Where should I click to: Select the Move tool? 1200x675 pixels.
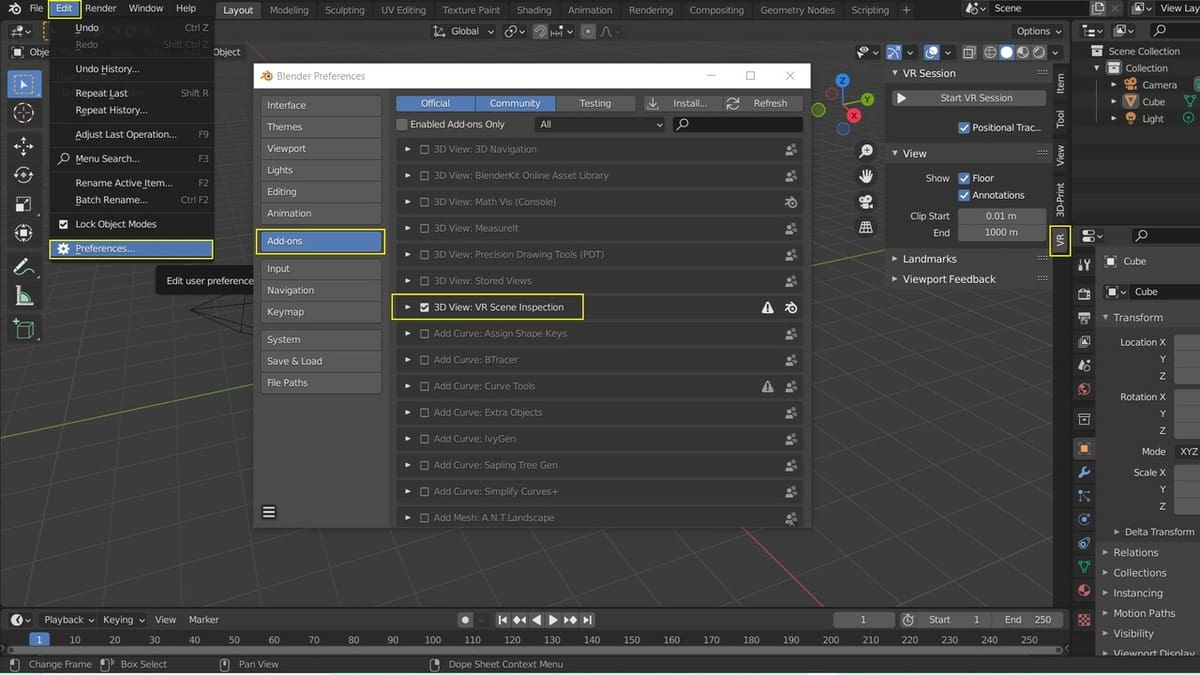[x=24, y=147]
